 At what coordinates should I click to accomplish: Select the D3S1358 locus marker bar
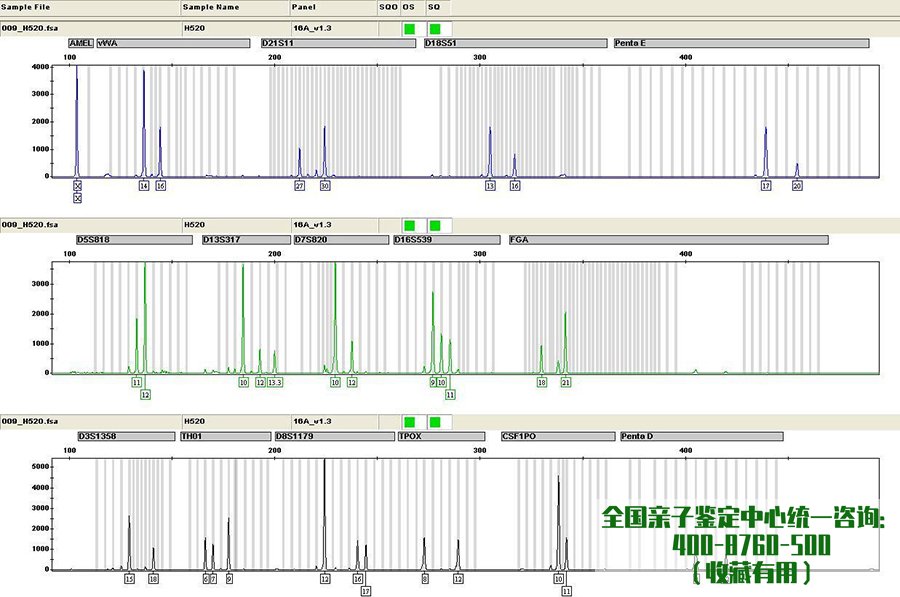coord(126,436)
